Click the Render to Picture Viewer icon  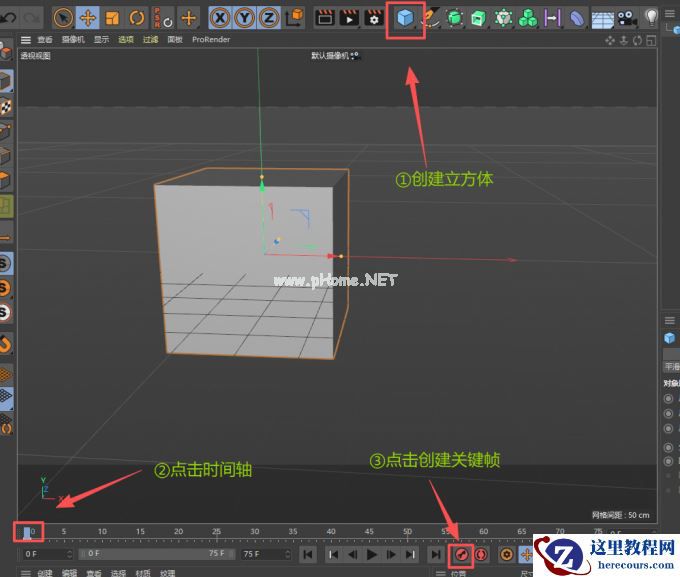[349, 18]
